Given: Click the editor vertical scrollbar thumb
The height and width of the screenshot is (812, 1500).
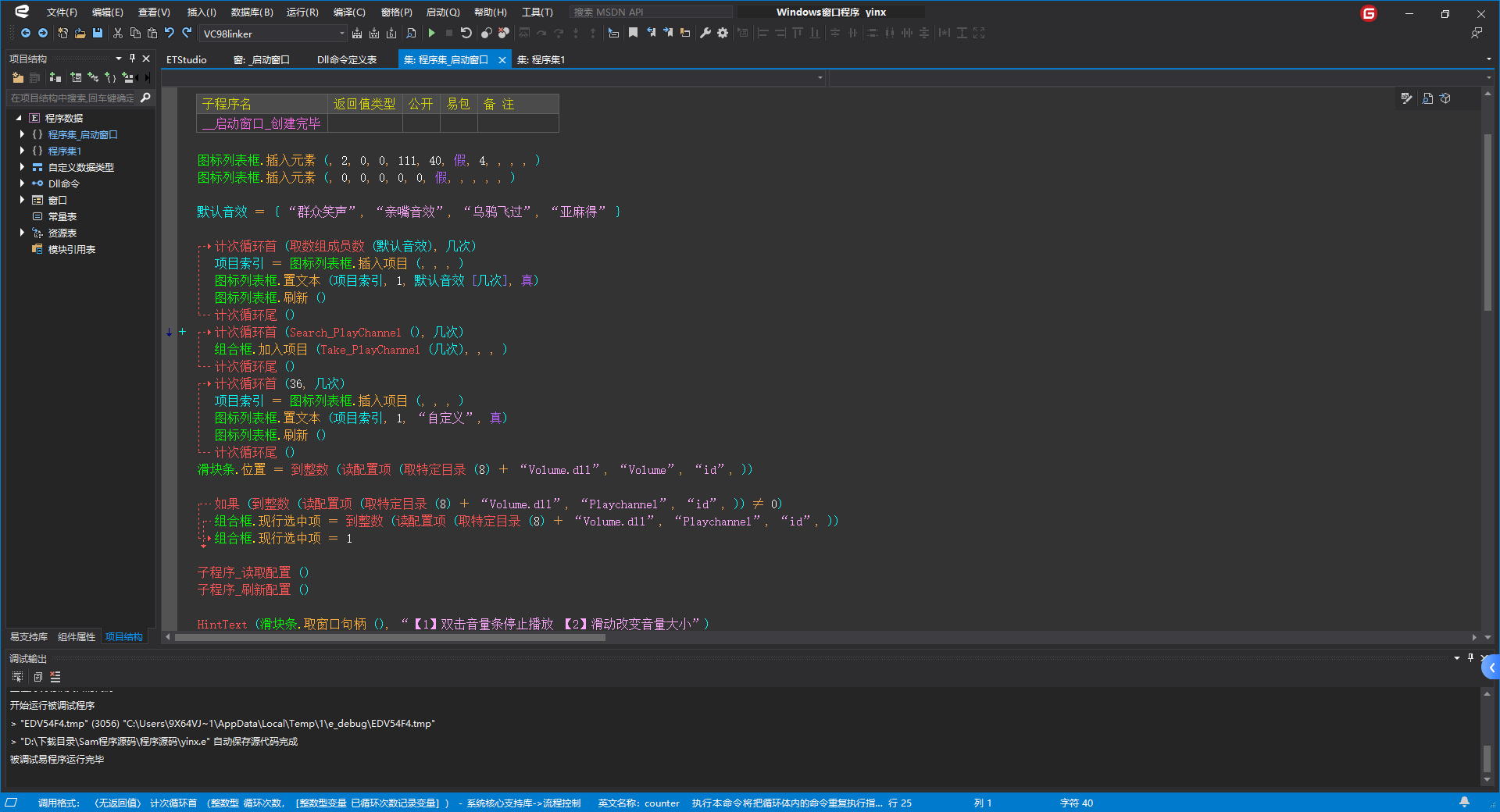Looking at the screenshot, I should tap(1487, 223).
